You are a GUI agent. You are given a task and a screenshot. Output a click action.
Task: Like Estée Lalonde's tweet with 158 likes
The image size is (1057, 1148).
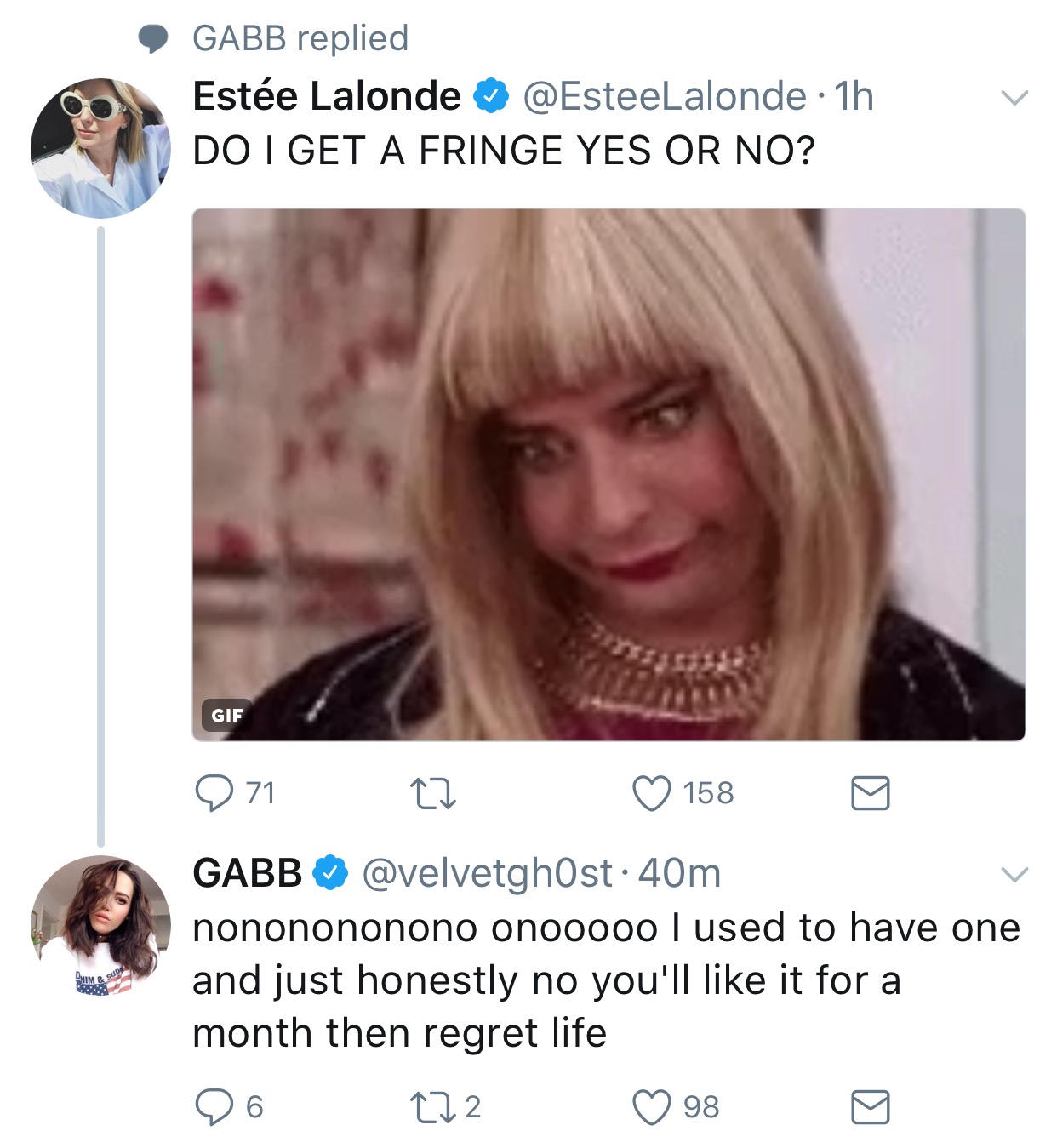point(652,793)
